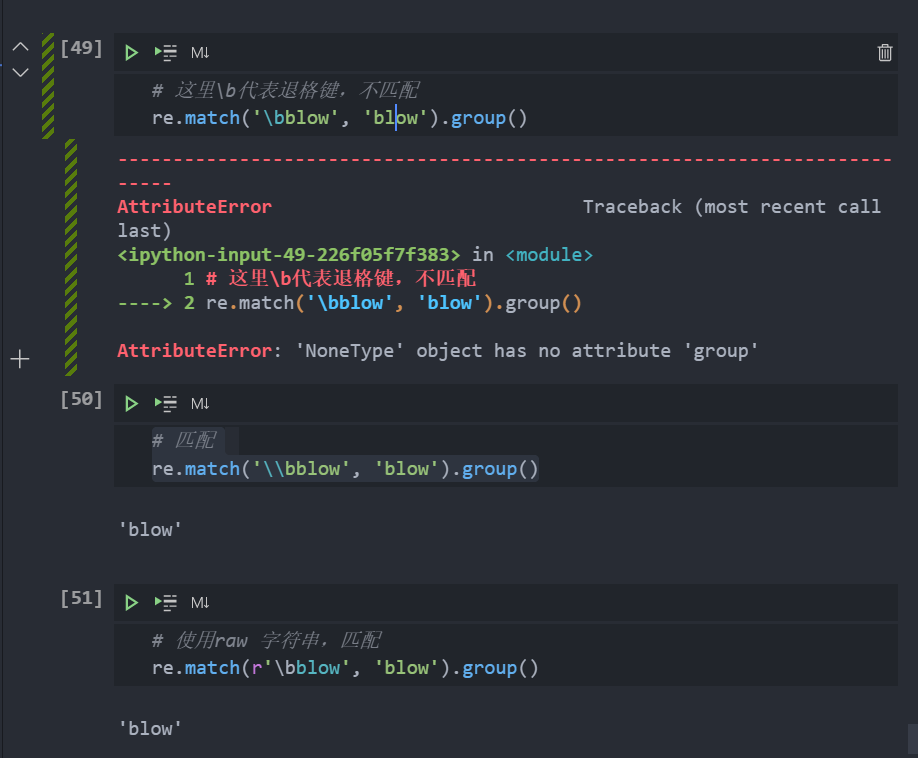Viewport: 918px width, 758px height.
Task: Convert cell 50 to Markdown
Action: click(200, 403)
